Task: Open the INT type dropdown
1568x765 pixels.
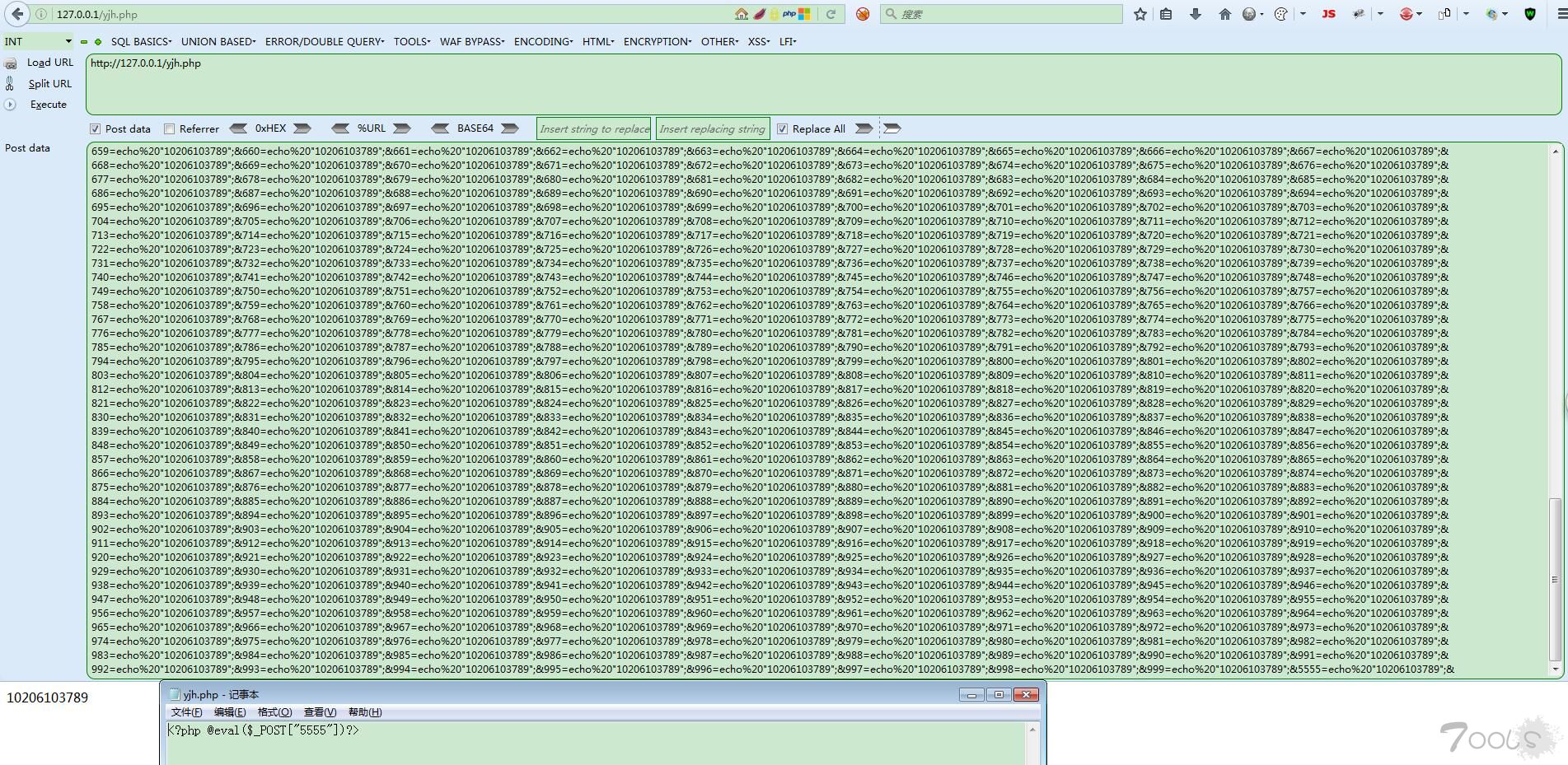Action: coord(38,41)
